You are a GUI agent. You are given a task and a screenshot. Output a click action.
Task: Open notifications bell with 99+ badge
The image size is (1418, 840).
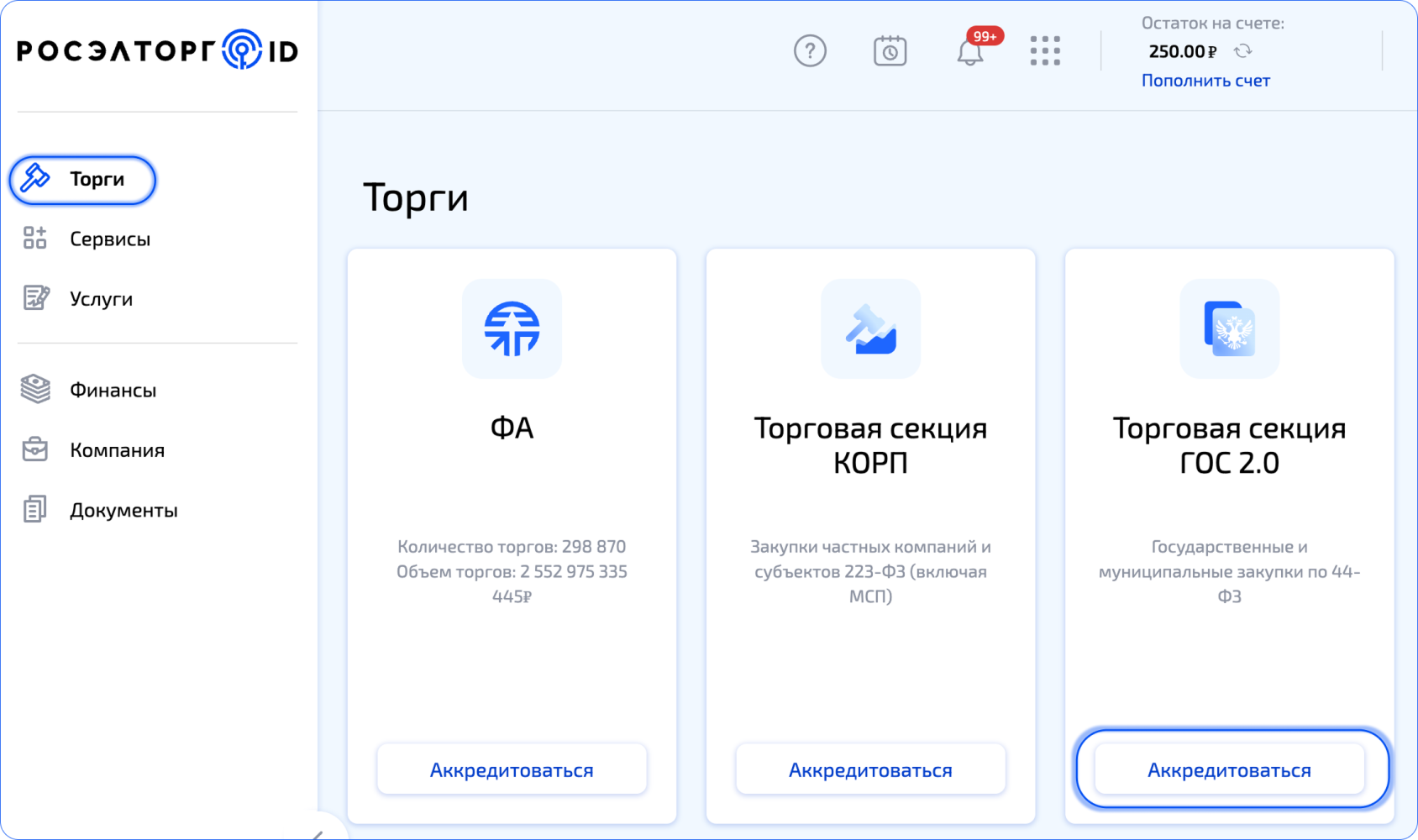coord(970,51)
